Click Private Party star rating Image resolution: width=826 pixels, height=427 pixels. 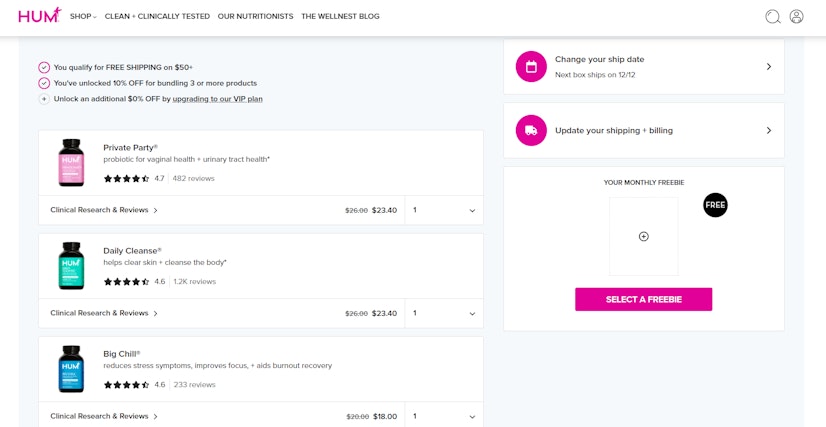pos(126,178)
